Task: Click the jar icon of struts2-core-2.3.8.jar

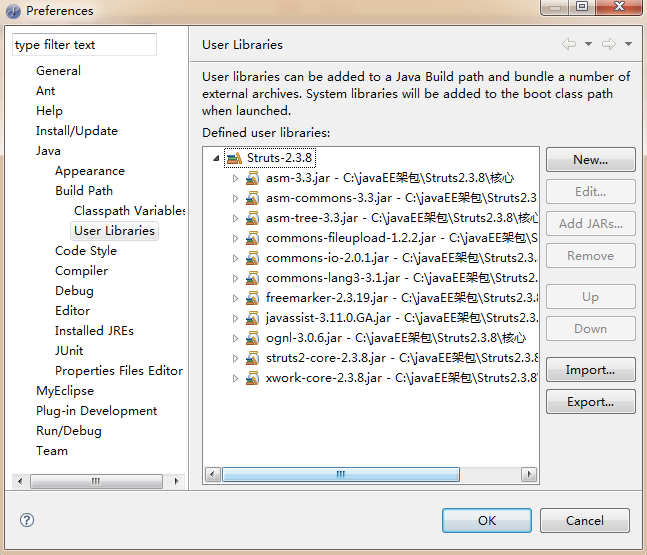Action: (x=252, y=358)
